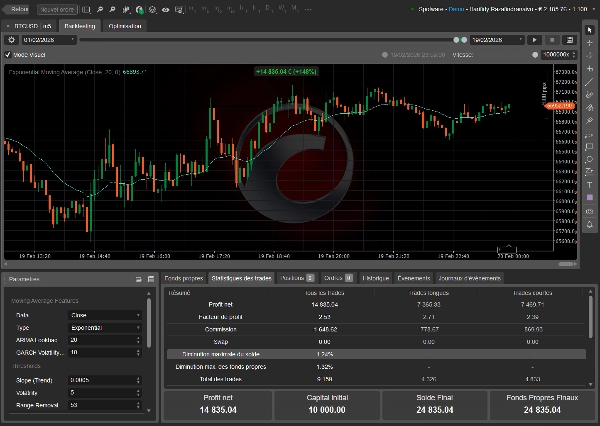This screenshot has width=600, height=426.
Task: Increase the backtest speed stepper value
Action: tap(573, 53)
